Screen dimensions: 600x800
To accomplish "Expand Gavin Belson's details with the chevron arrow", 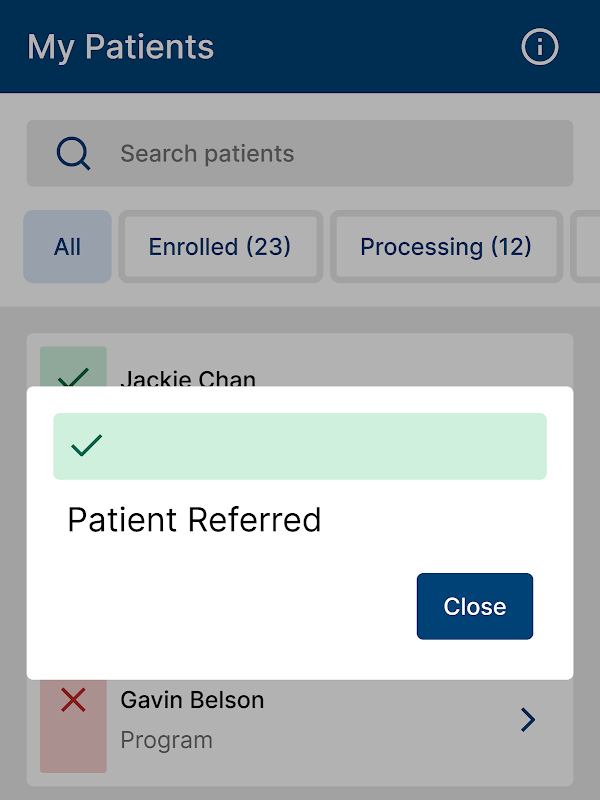I will pyautogui.click(x=528, y=719).
